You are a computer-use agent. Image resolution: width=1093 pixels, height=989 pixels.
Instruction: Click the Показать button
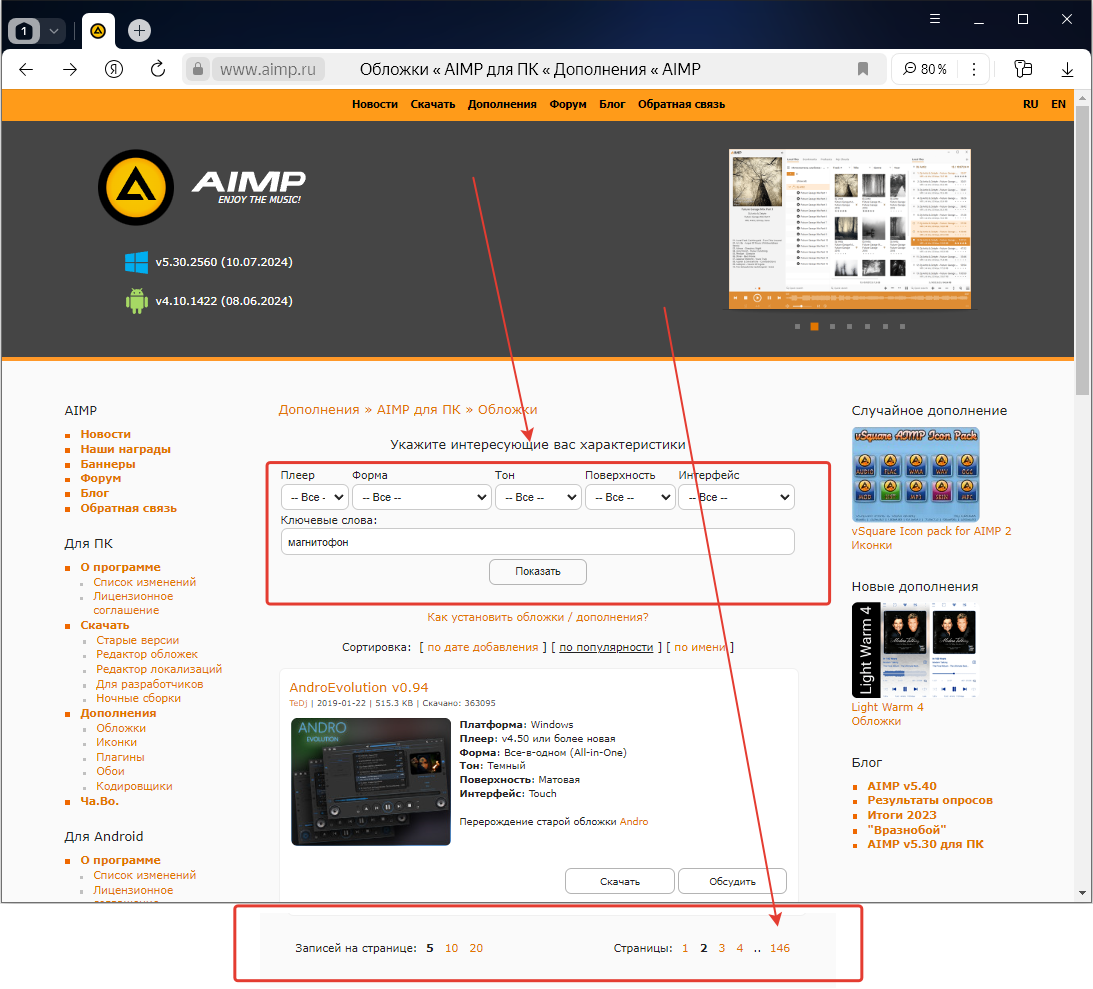537,572
